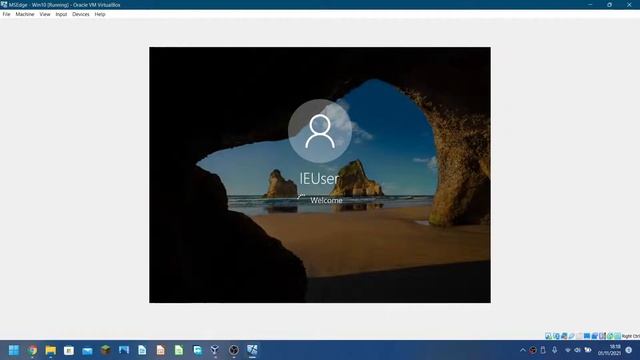This screenshot has height=360, width=640.
Task: Open the USB safely remove hardware tray icon
Action: click(x=543, y=350)
